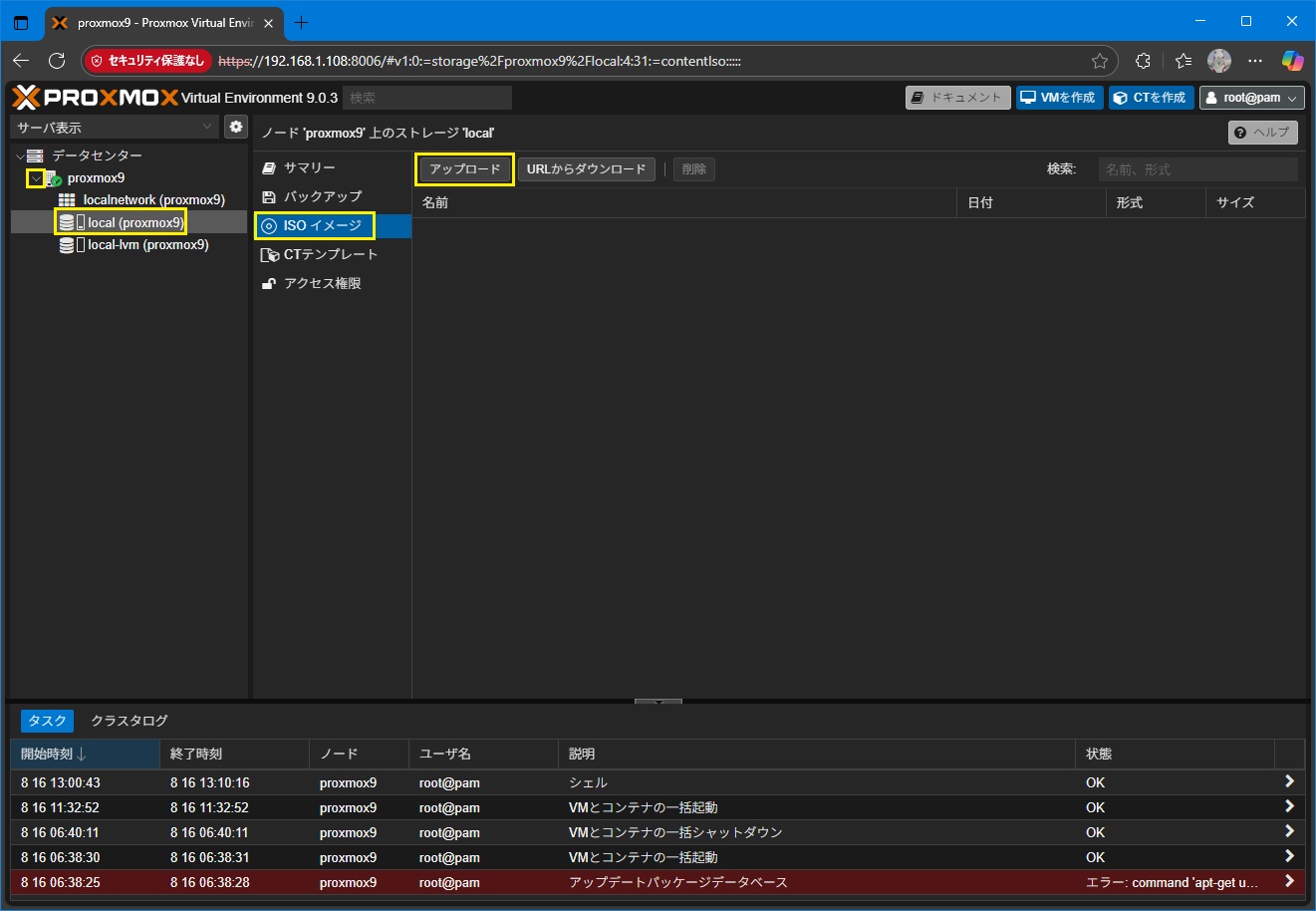The image size is (1316, 911).
Task: Open browser extensions icon
Action: (1143, 61)
